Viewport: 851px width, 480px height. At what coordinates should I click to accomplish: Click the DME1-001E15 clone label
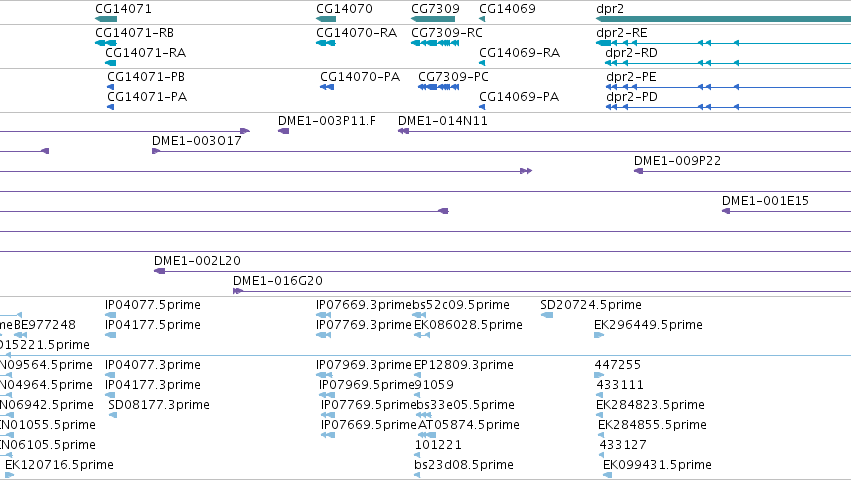point(765,201)
